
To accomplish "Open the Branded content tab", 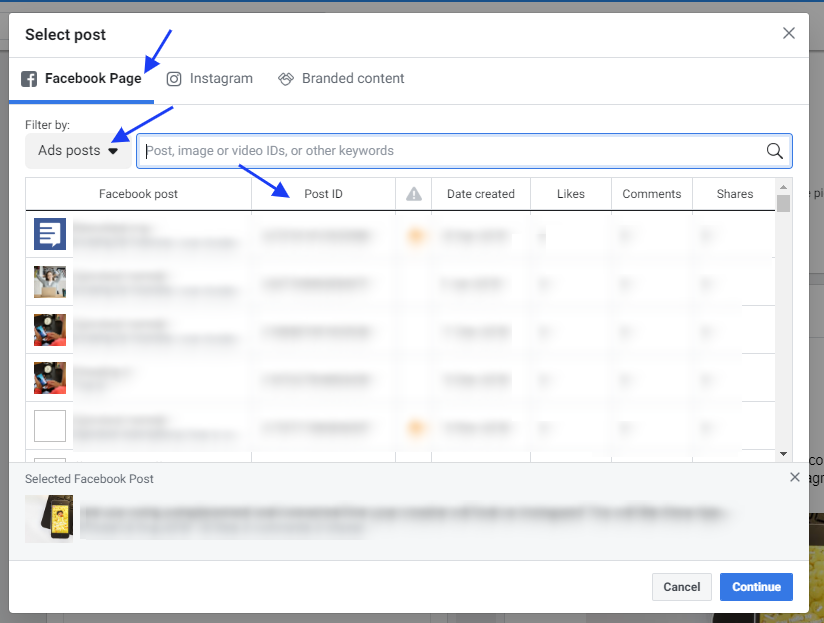I will pos(341,79).
